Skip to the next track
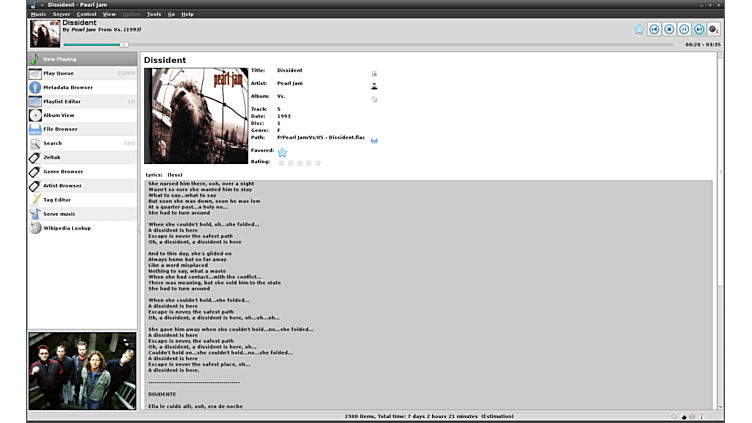This screenshot has width=752, height=423. 699,29
